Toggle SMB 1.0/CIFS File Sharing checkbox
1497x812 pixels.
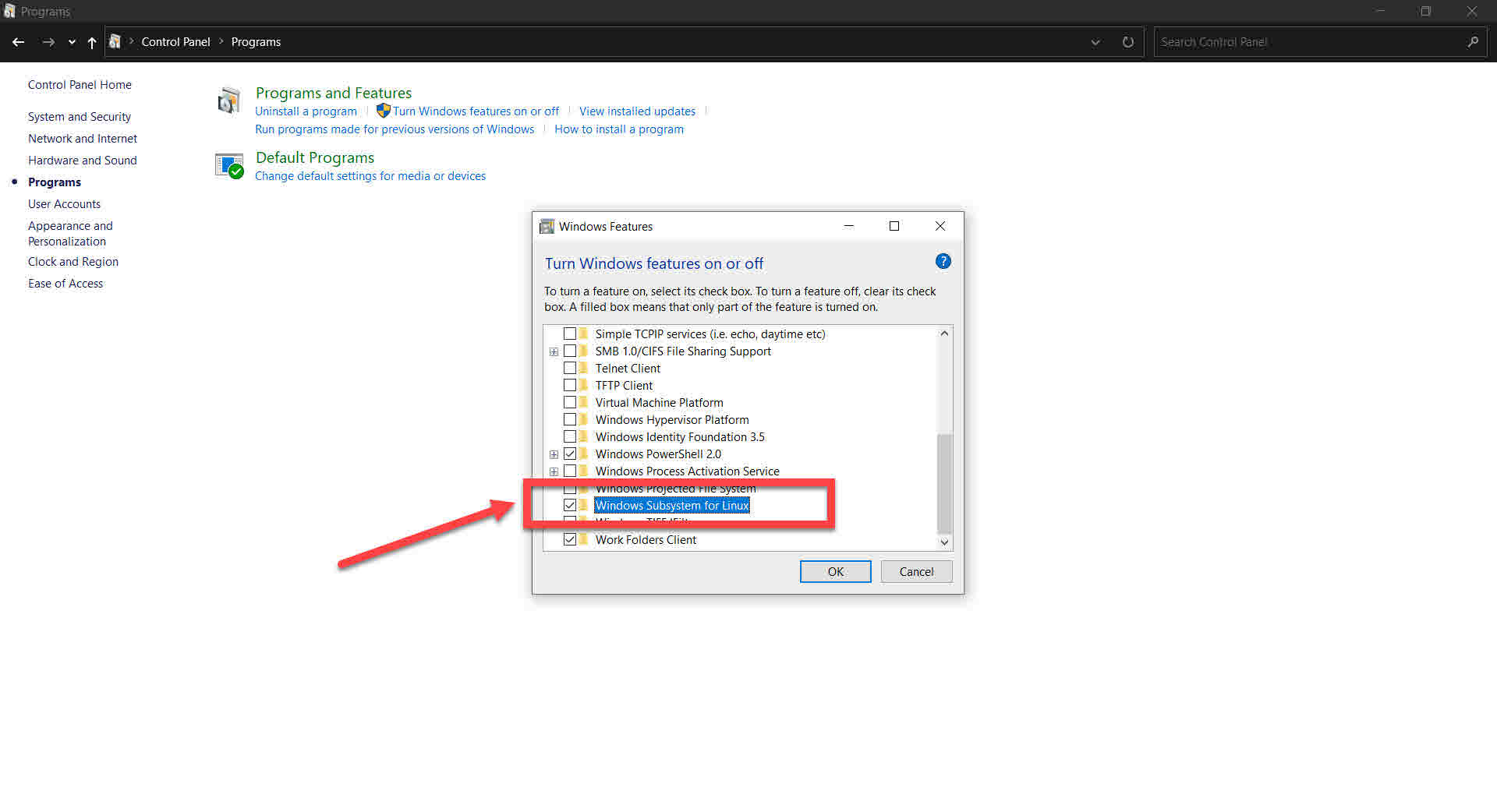click(570, 351)
